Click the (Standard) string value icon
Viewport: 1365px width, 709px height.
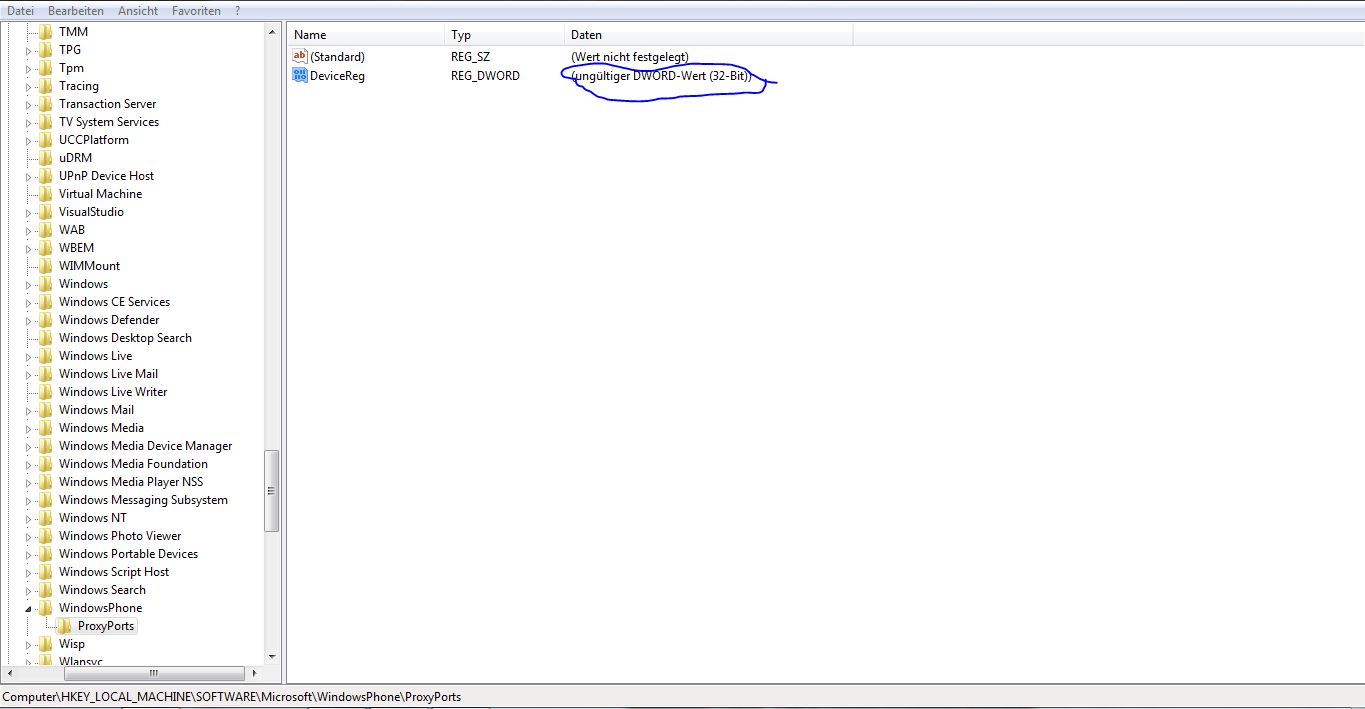(x=300, y=57)
